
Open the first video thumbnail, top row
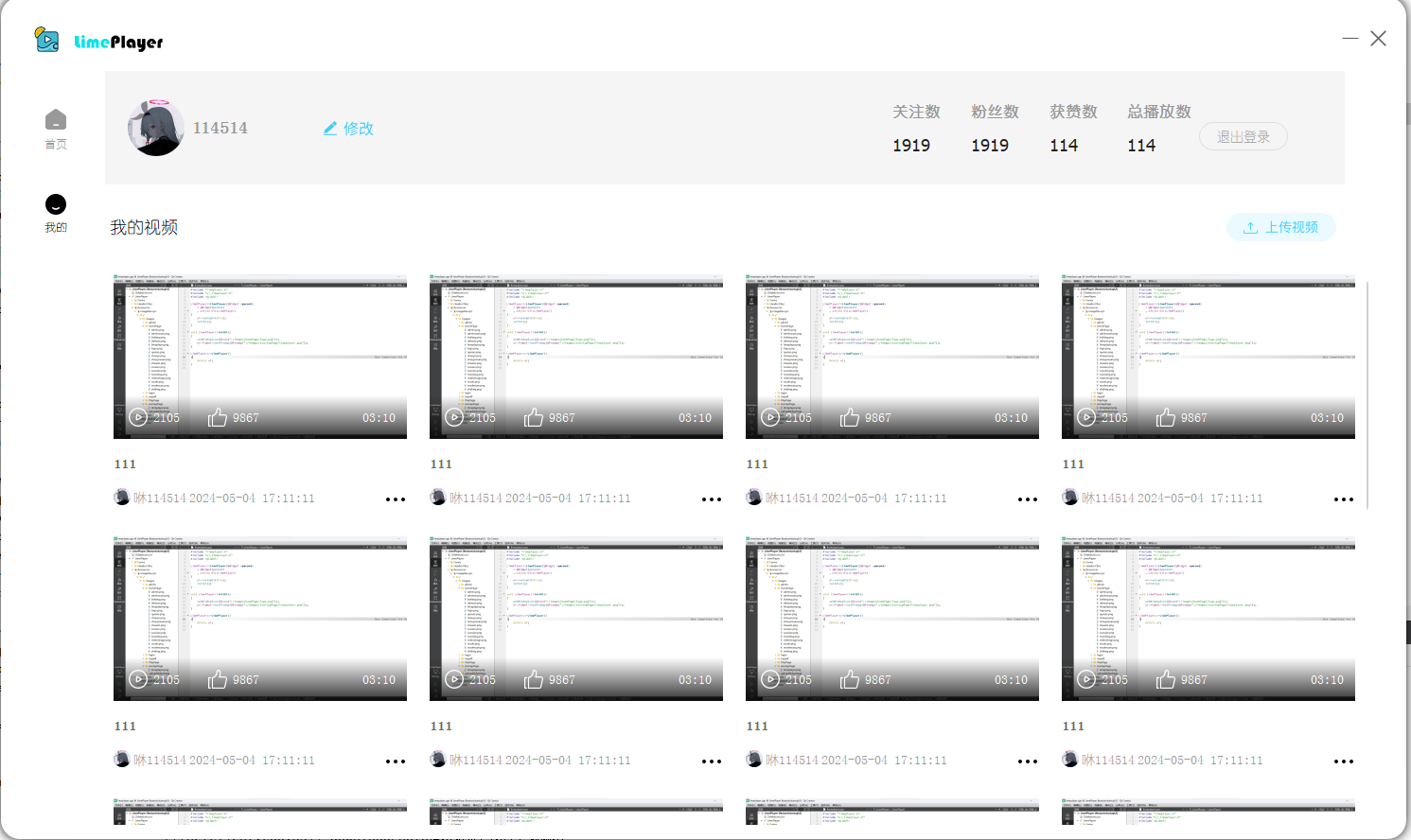260,357
